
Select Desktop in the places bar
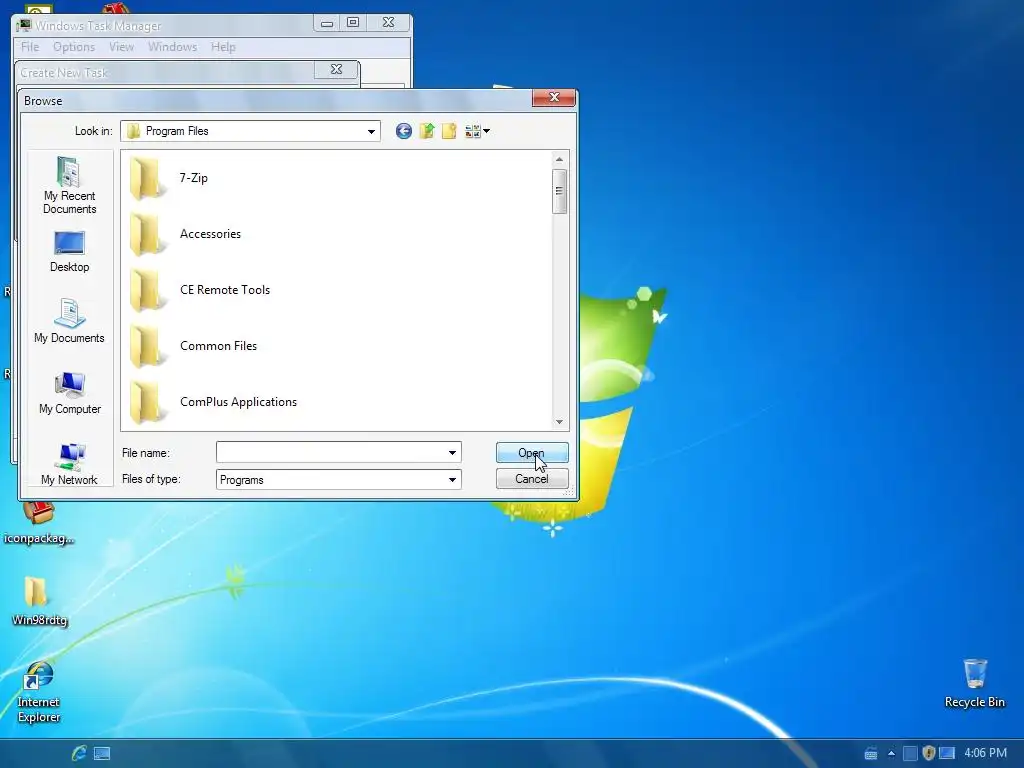(69, 251)
